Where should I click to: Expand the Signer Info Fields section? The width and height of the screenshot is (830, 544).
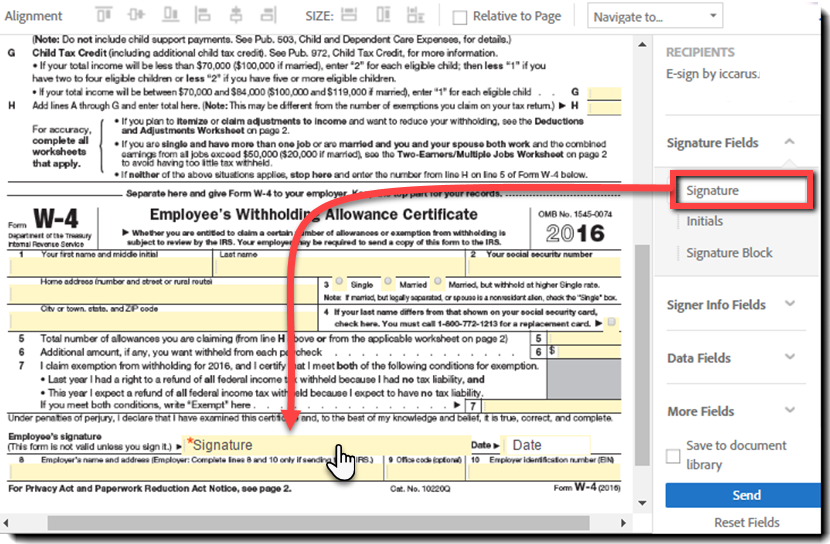(790, 304)
